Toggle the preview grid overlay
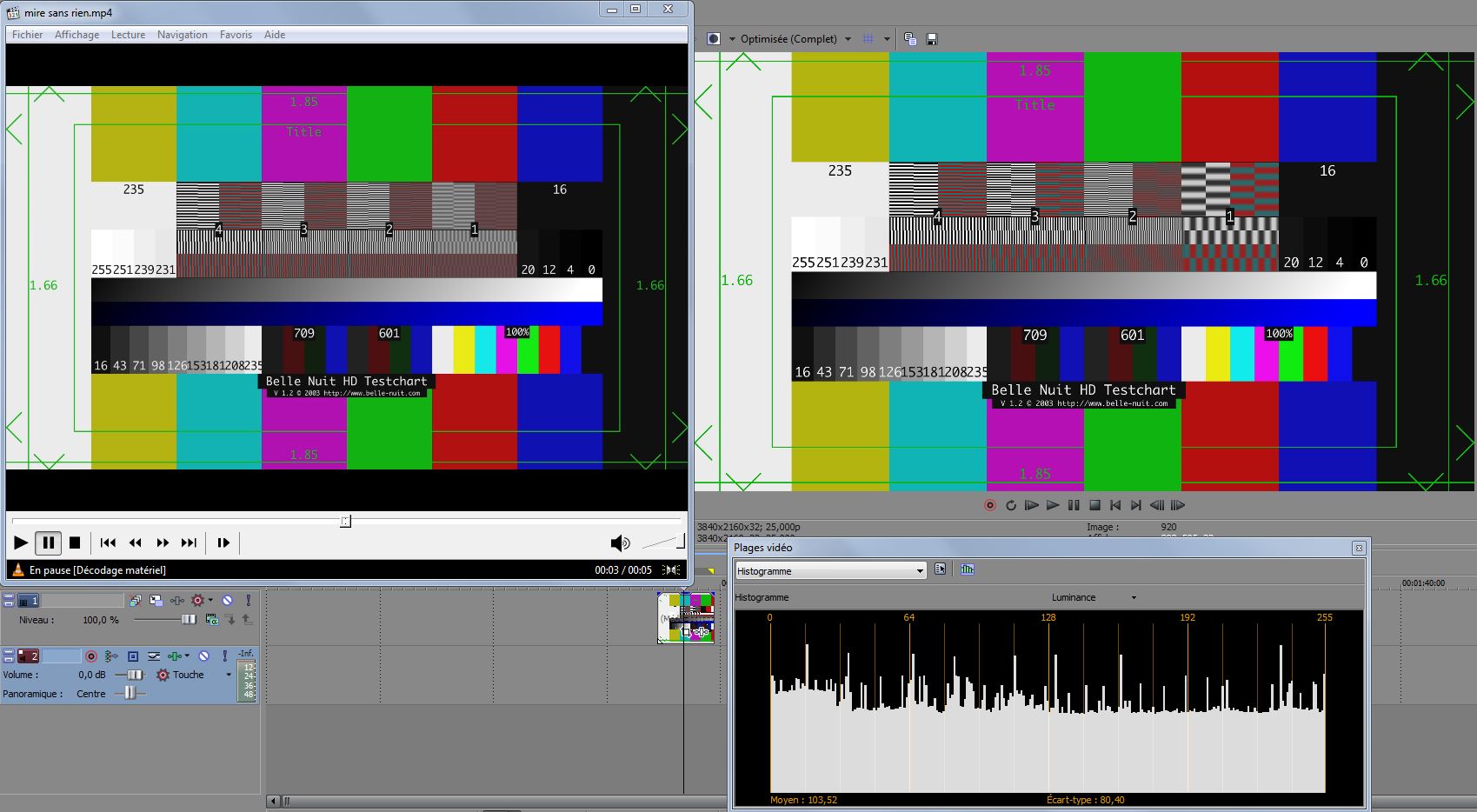This screenshot has height=812, width=1477. coord(868,39)
